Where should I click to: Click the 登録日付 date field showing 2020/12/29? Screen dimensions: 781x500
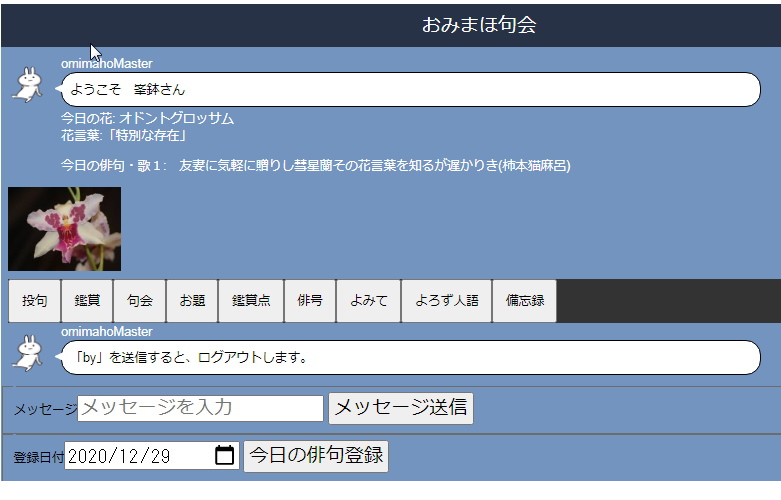click(138, 456)
